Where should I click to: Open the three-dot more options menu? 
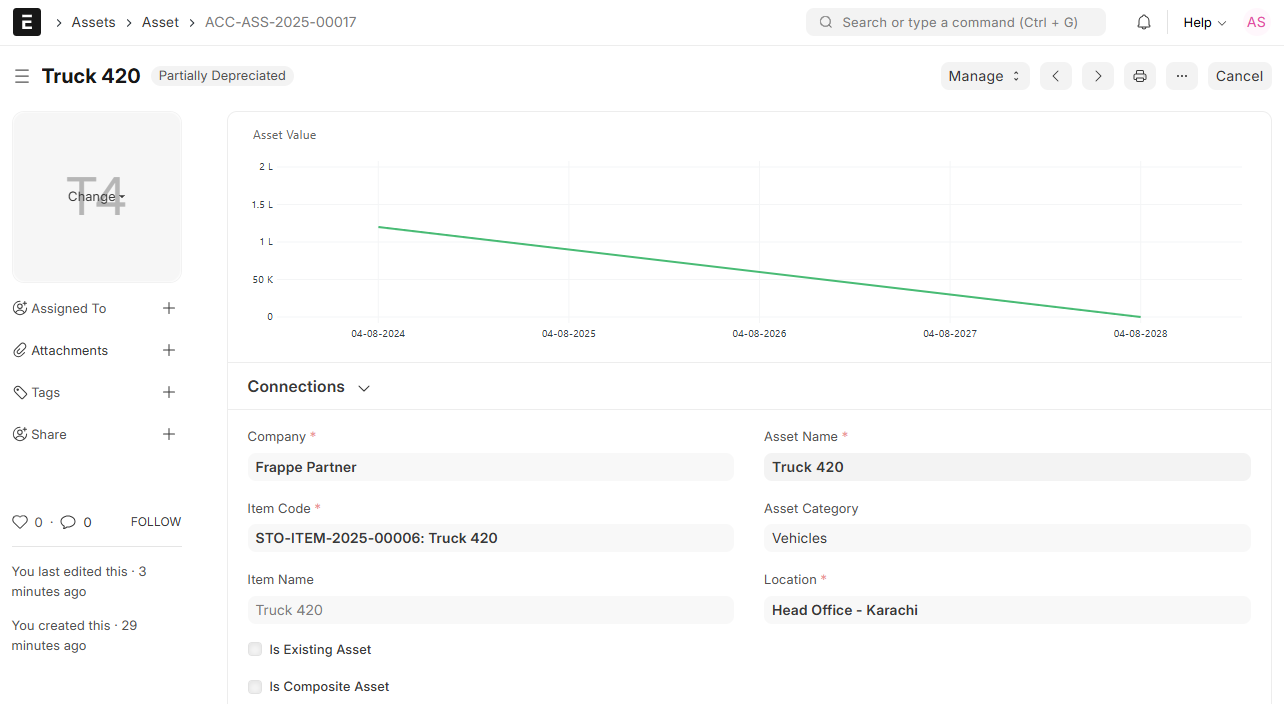point(1182,76)
